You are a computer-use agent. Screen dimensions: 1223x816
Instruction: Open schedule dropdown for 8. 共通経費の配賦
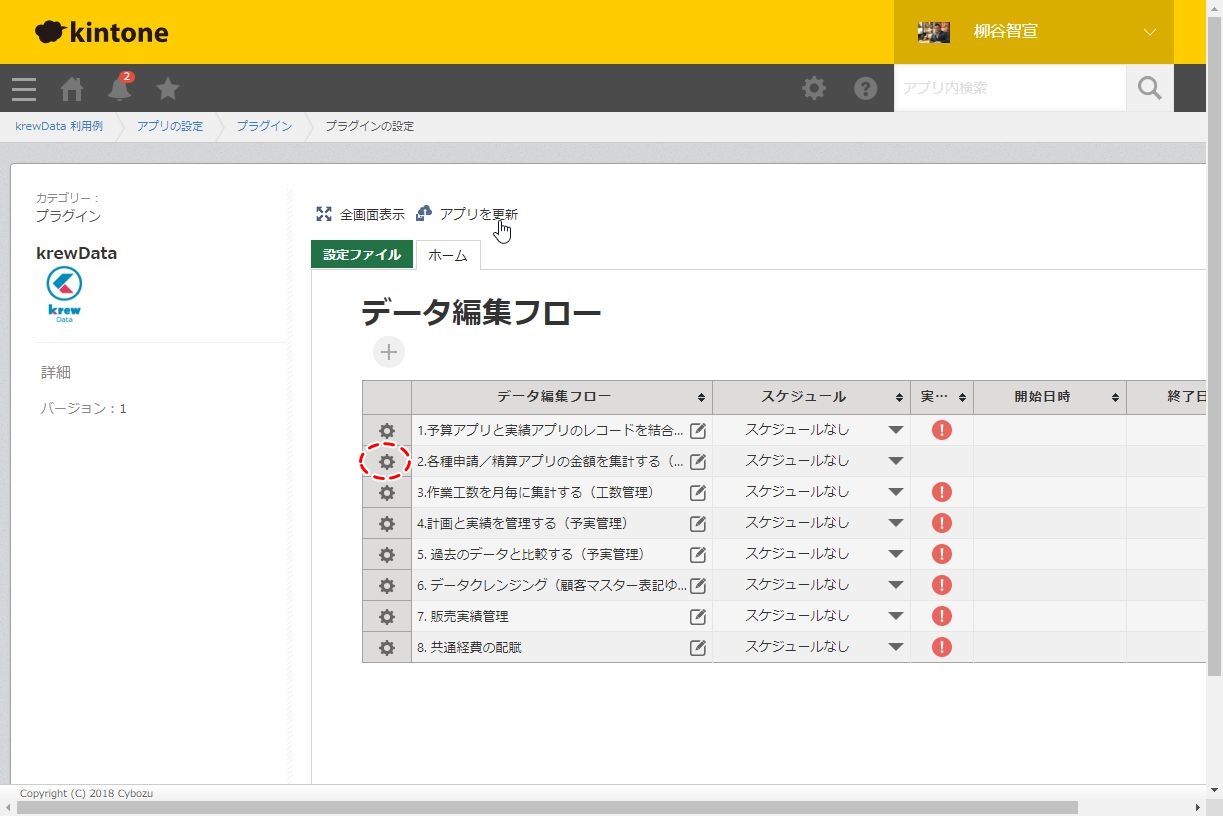(895, 647)
